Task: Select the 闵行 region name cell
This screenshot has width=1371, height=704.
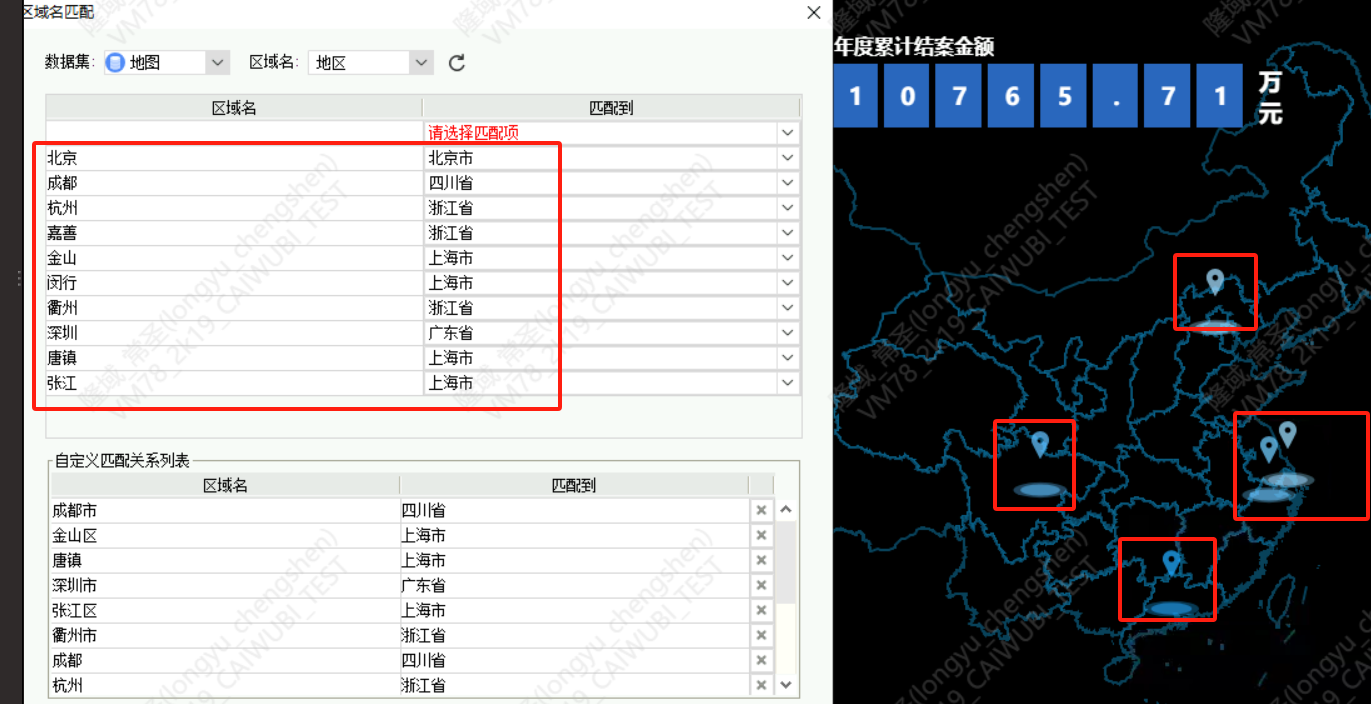Action: point(234,283)
